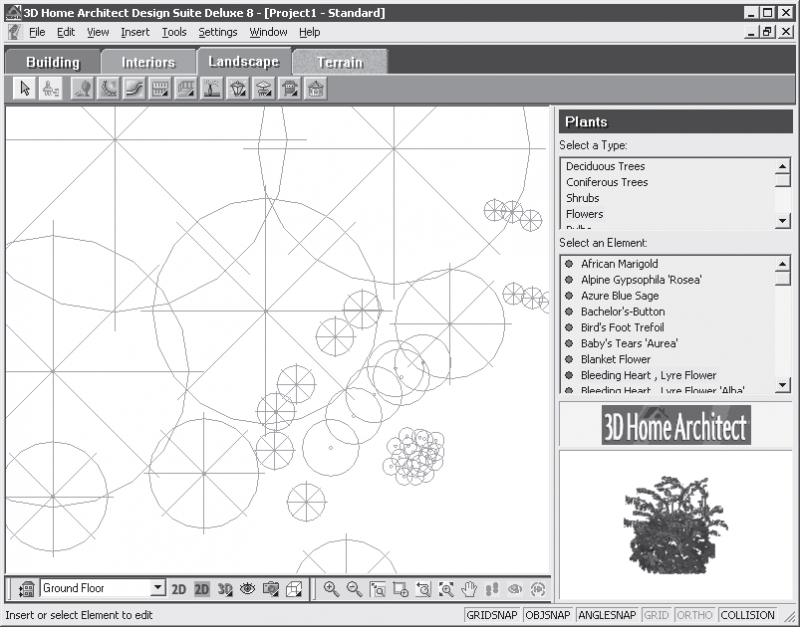This screenshot has width=800, height=627.
Task: Choose Bleeding Heart, Lyre Flower element
Action: pos(648,375)
